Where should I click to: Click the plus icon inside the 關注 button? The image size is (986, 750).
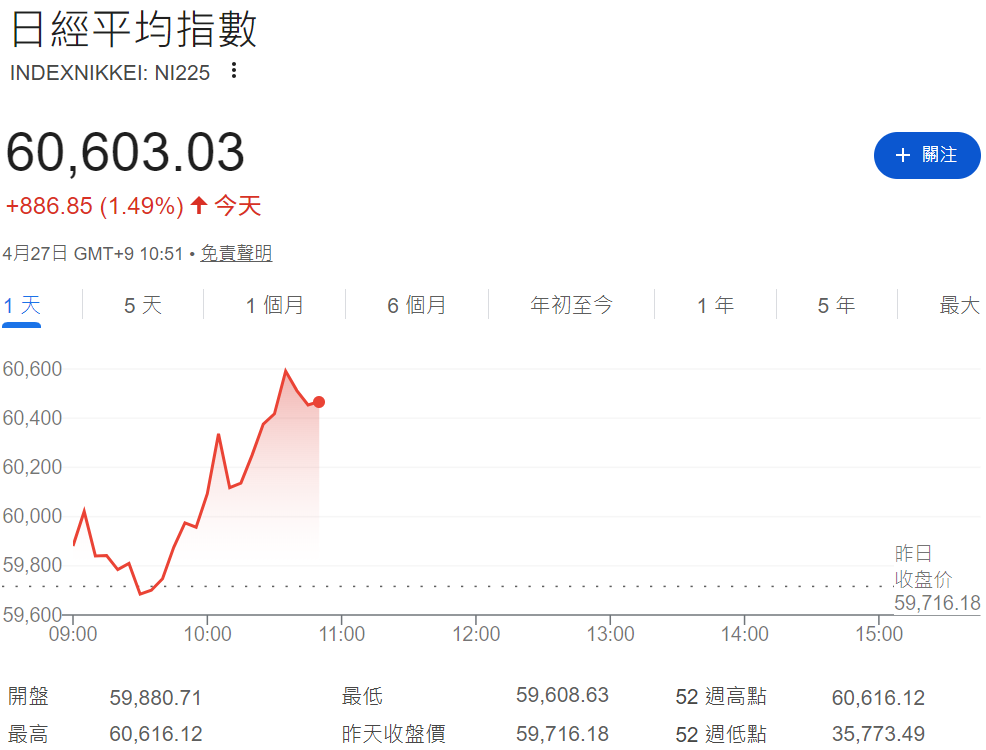click(902, 155)
